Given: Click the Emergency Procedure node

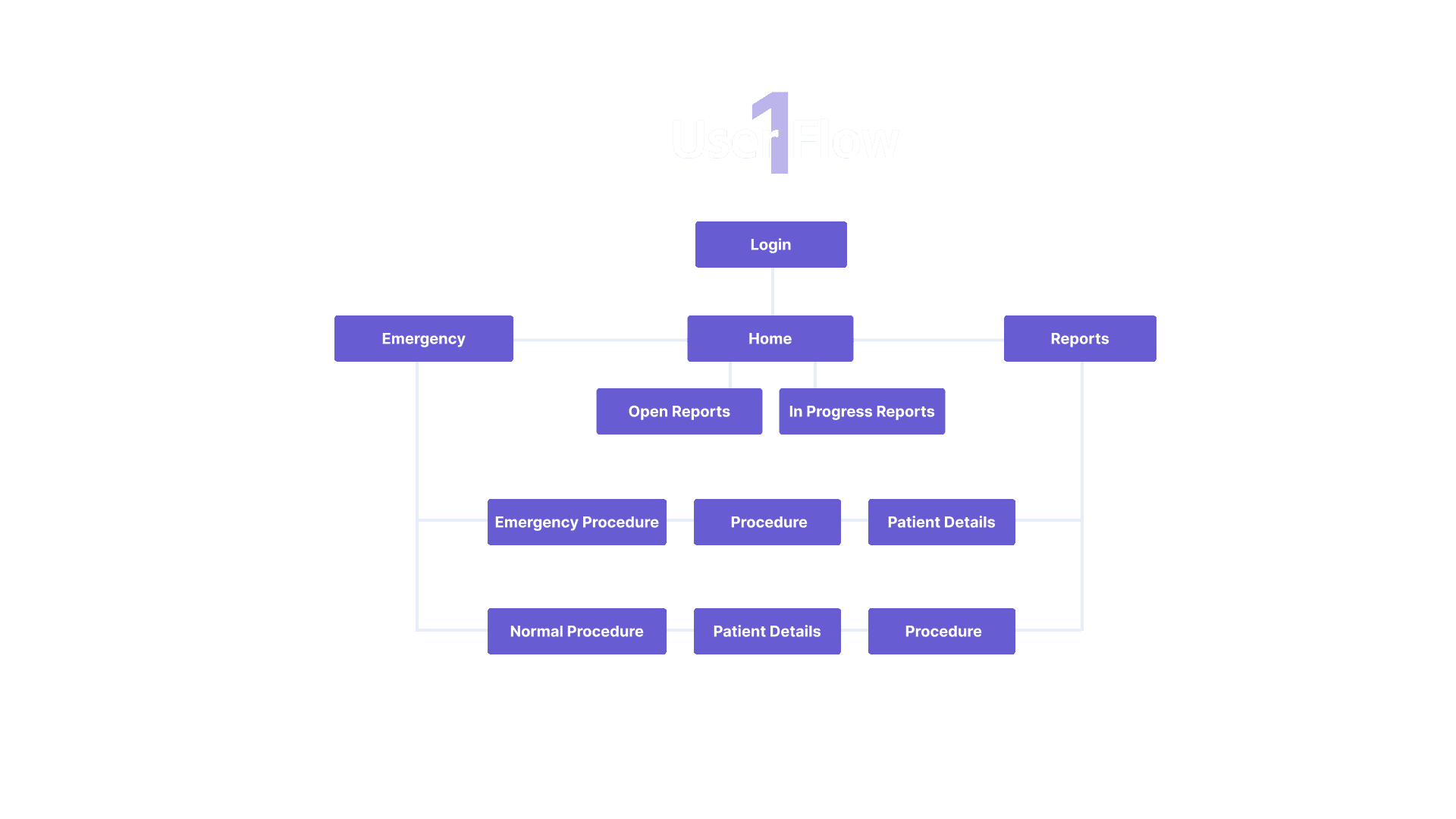Looking at the screenshot, I should click(577, 522).
